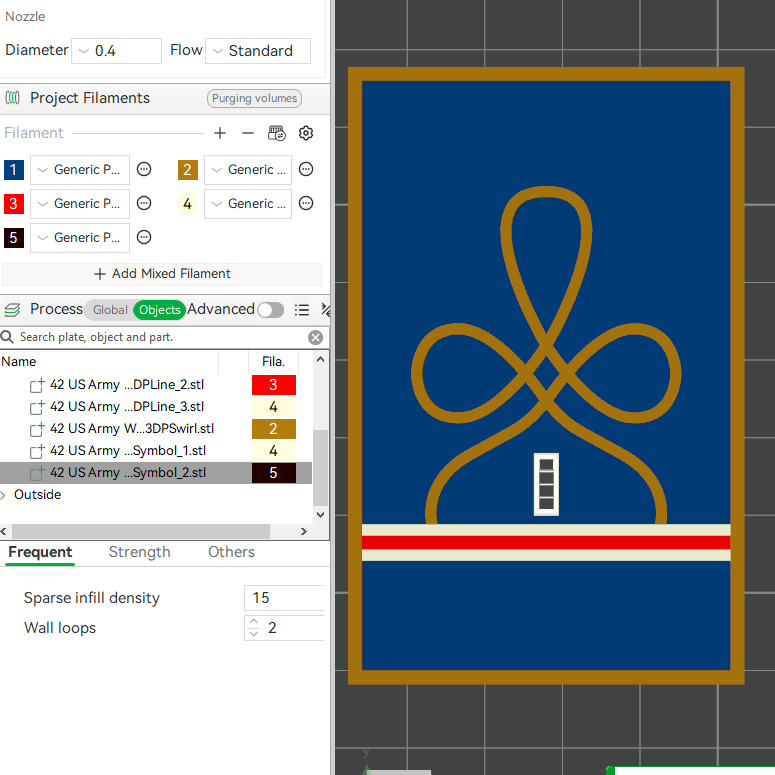The height and width of the screenshot is (775, 775).
Task: Clear the object search field
Action: click(x=315, y=337)
